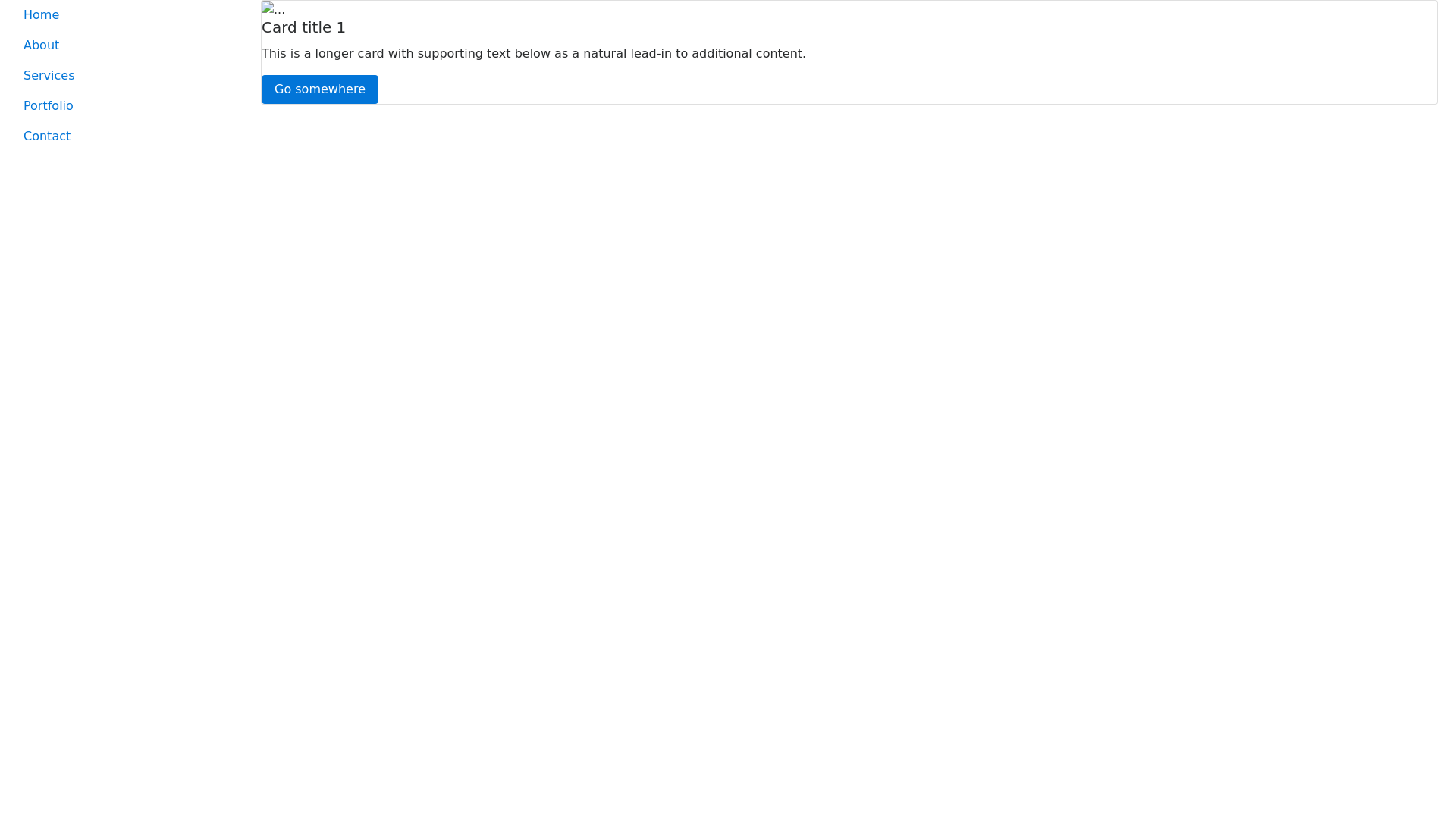Click the word 'longer' in card text
1456x819 pixels.
(334, 54)
